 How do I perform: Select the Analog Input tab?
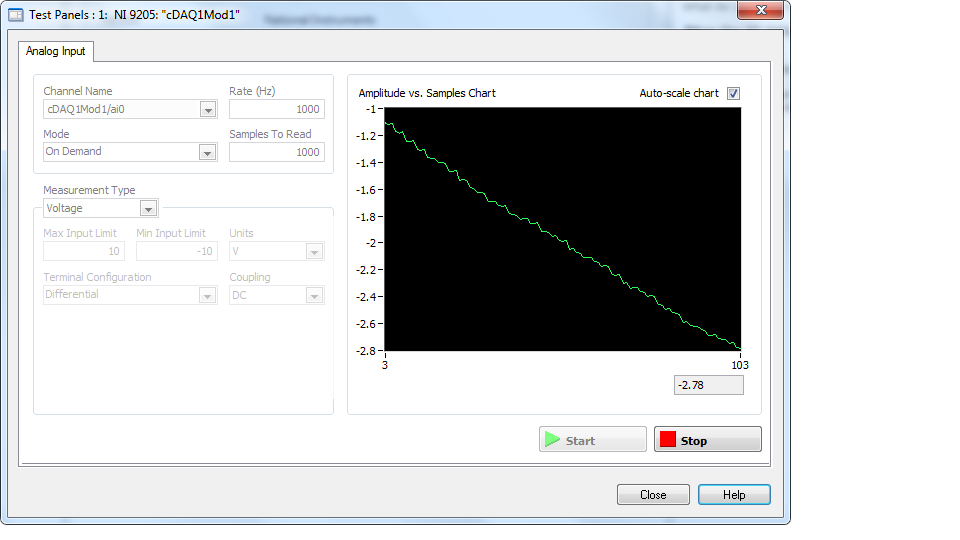[56, 51]
